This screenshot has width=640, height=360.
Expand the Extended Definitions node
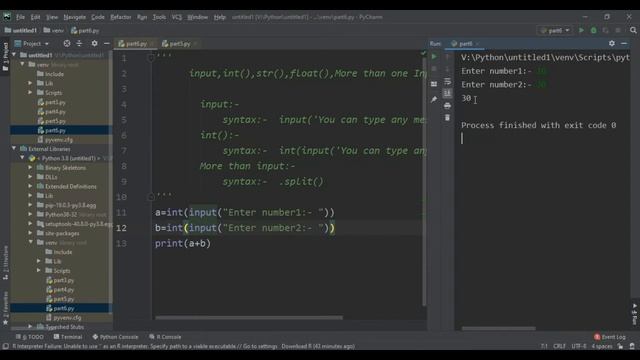tap(30, 187)
